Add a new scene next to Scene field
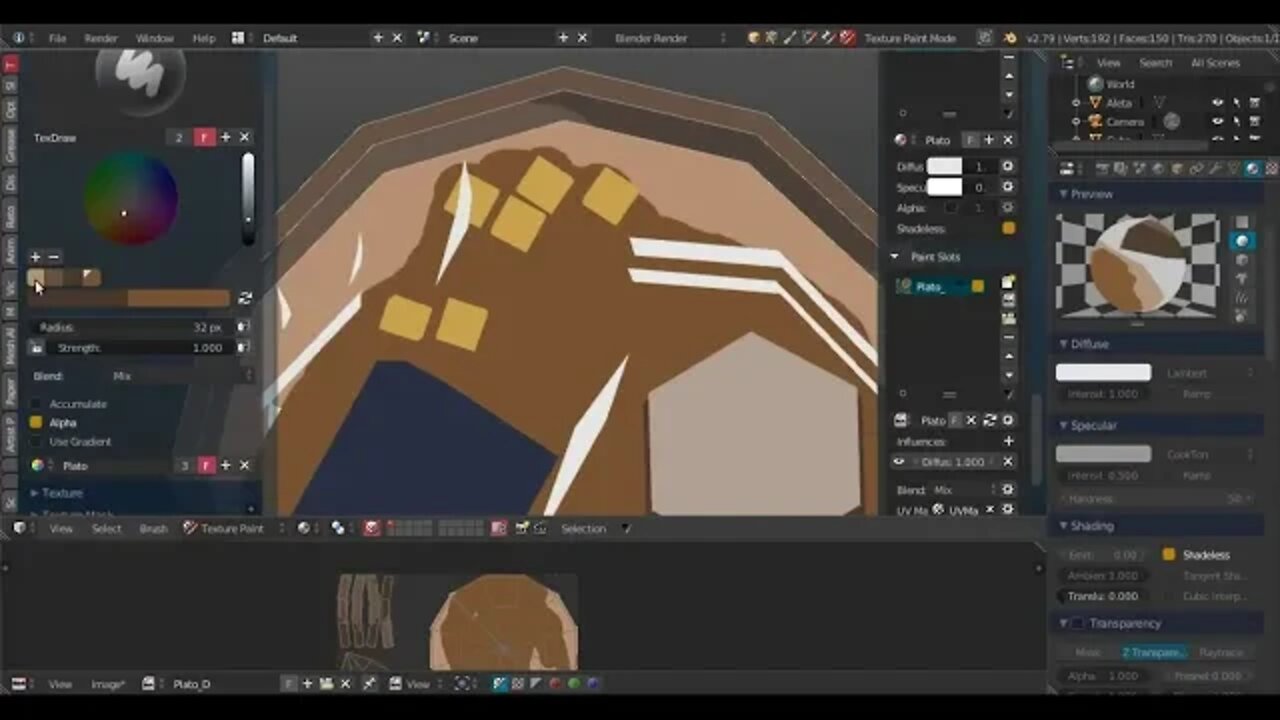This screenshot has width=1280, height=720. (x=563, y=38)
